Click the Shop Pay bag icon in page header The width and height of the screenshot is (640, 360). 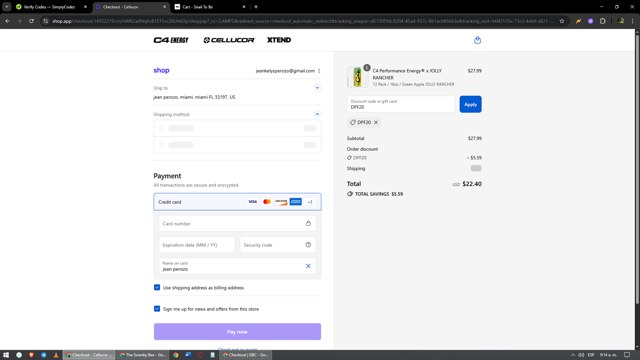477,40
